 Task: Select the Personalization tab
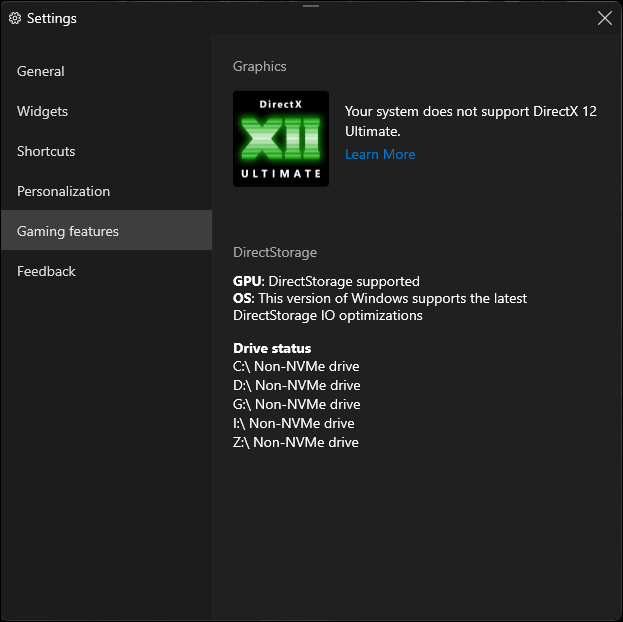pyautogui.click(x=63, y=191)
